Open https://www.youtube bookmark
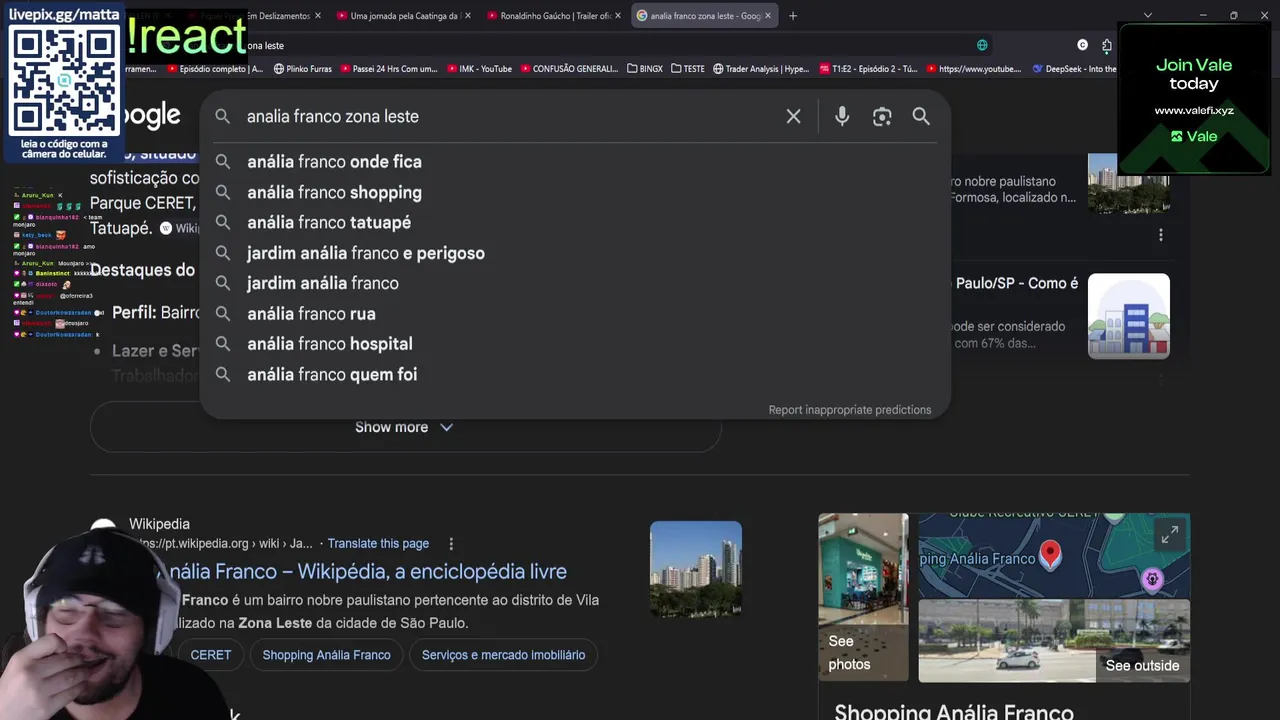Screen dimensions: 1280x720 973,69
